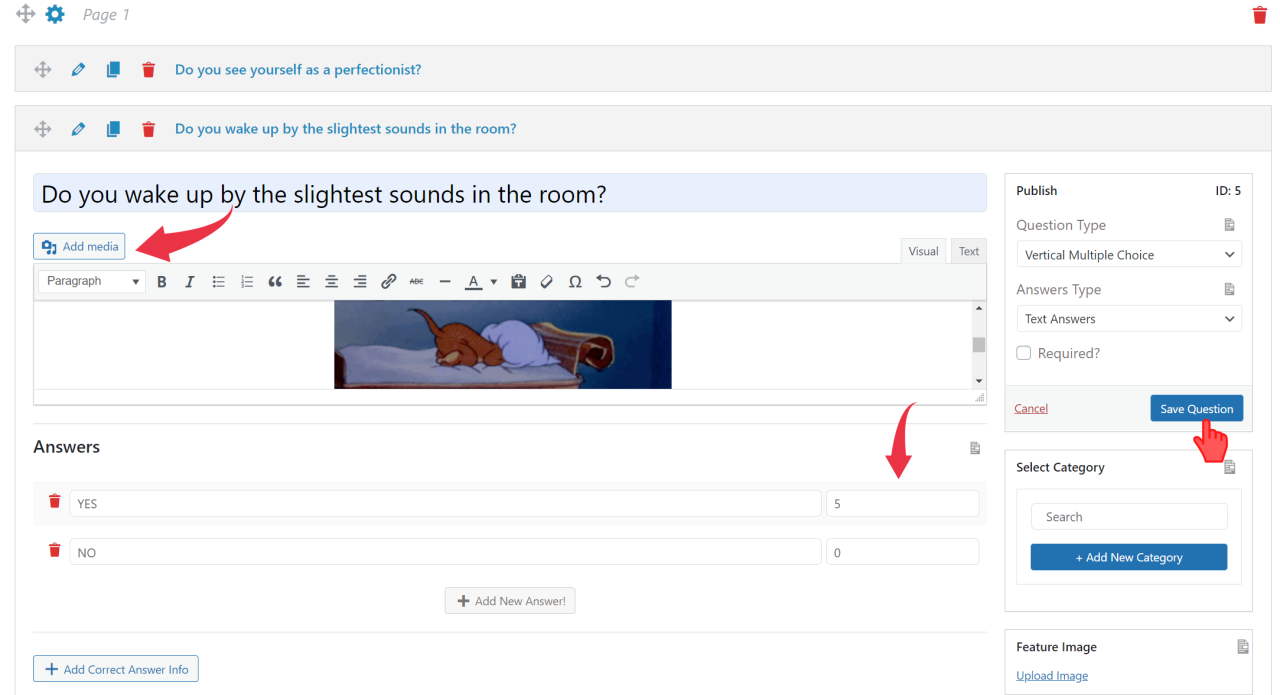
Task: Select the Visual editor tab
Action: click(x=922, y=250)
